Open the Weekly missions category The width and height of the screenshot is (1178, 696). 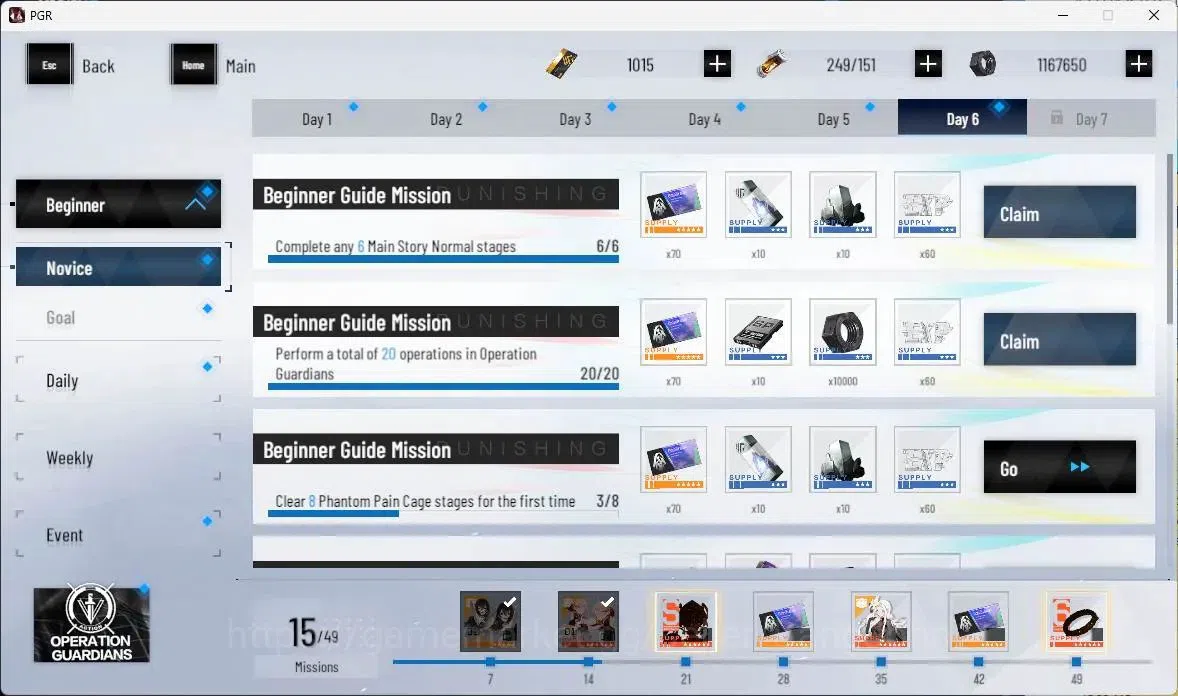tap(118, 458)
